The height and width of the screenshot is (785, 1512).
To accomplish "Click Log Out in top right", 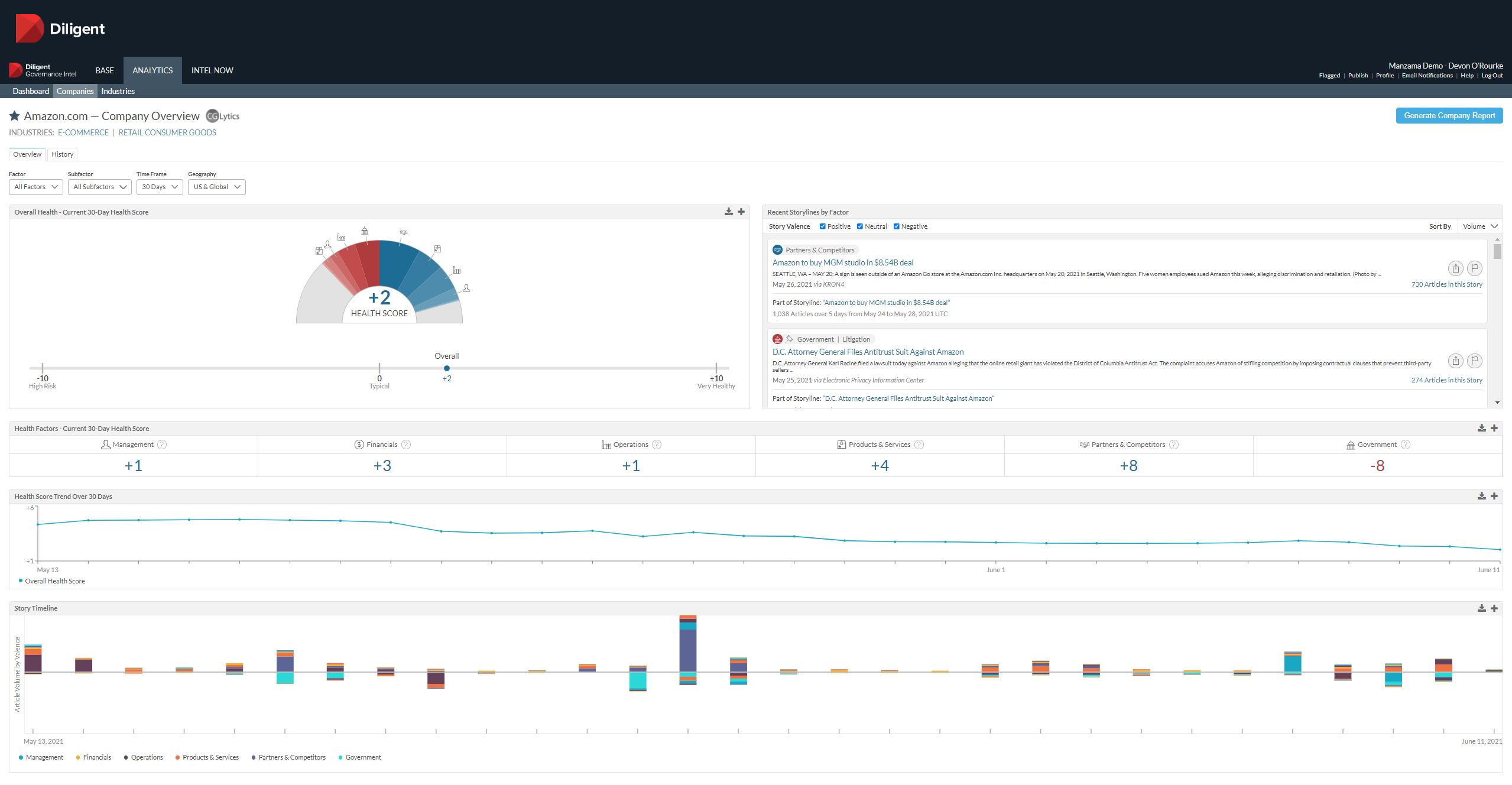I will click(1492, 76).
